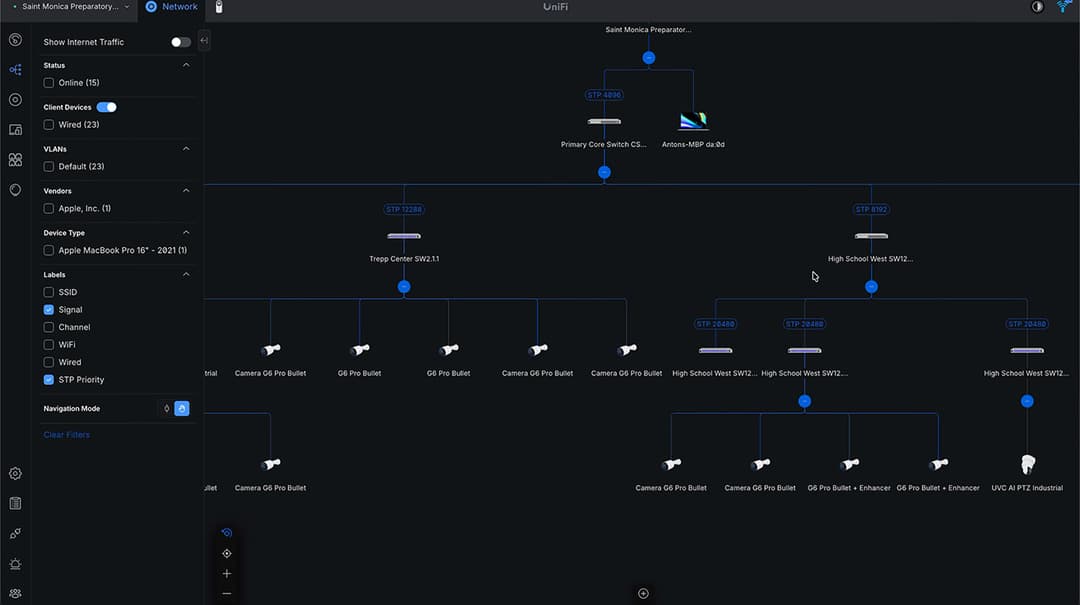Screen dimensions: 1080x605
Task: Collapse the node under Saint Monica Preparatory gateway
Action: click(649, 58)
